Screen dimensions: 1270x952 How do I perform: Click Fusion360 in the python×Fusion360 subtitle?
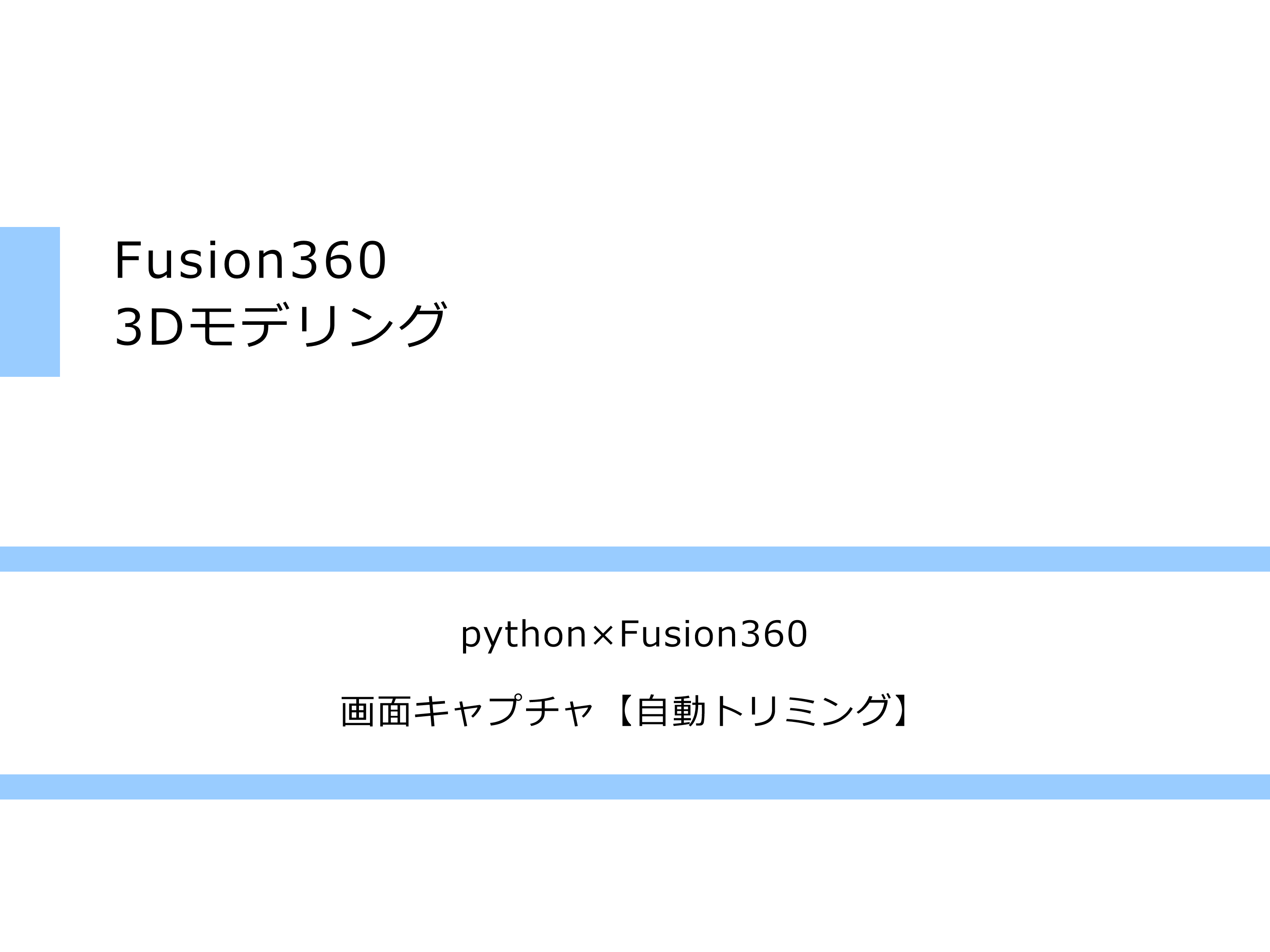pos(713,634)
